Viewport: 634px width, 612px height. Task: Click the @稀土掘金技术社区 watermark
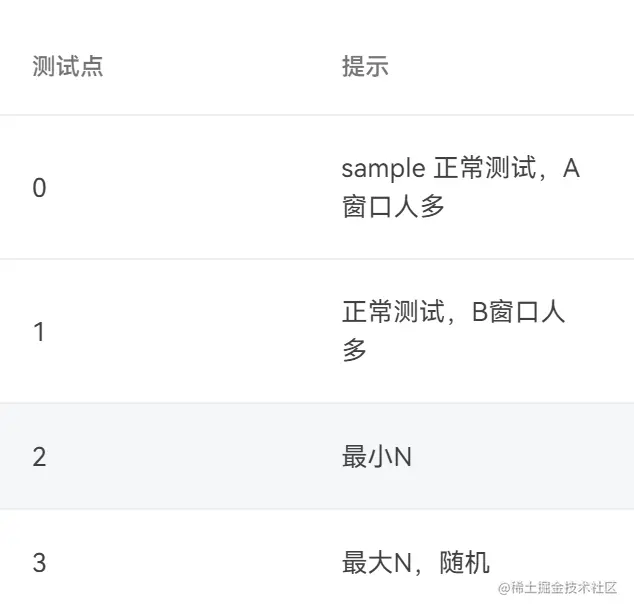[x=558, y=587]
